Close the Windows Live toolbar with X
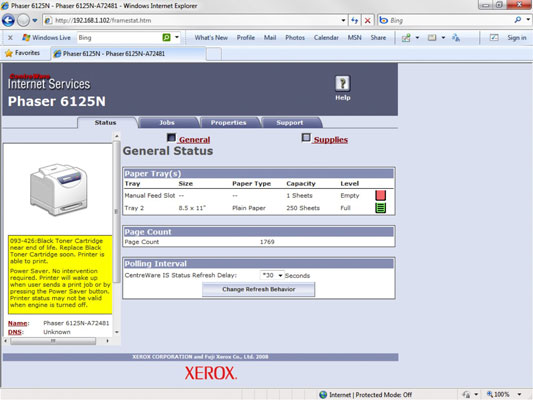The width and height of the screenshot is (533, 400). 10,38
